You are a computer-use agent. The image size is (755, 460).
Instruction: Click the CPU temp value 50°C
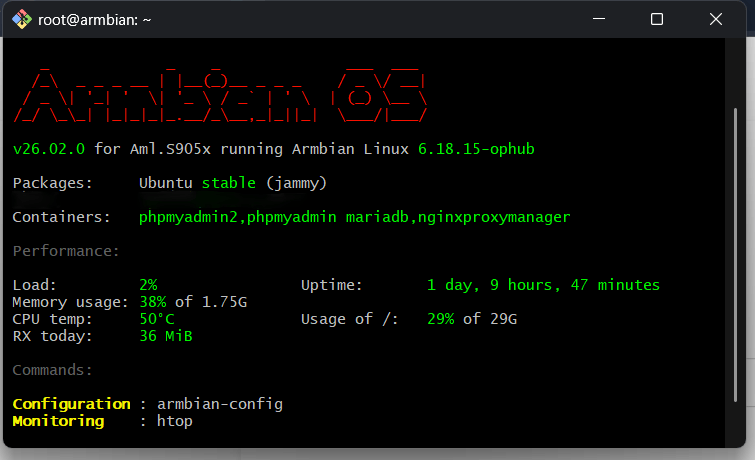coord(157,319)
